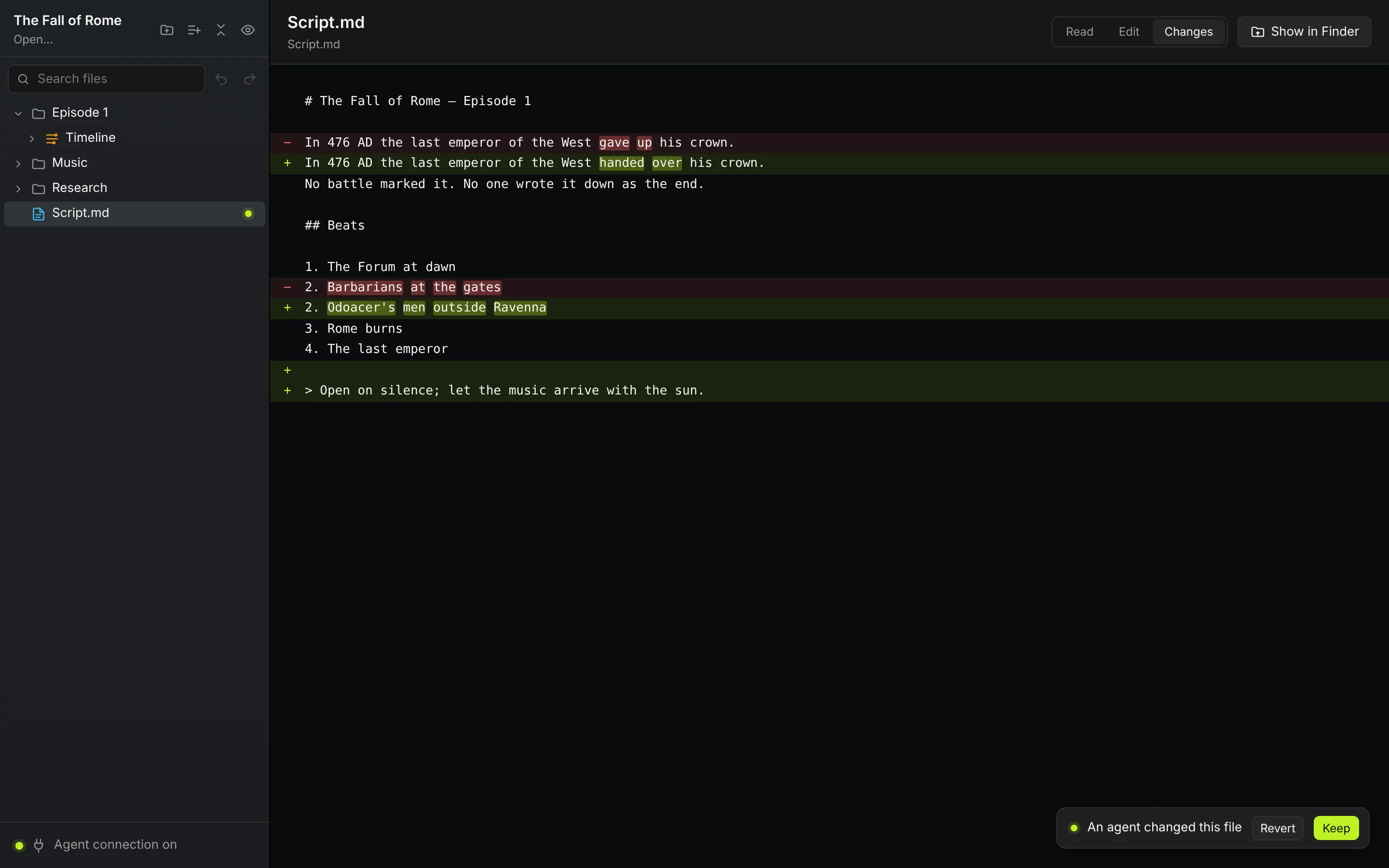Click the search magnifier icon

23,79
